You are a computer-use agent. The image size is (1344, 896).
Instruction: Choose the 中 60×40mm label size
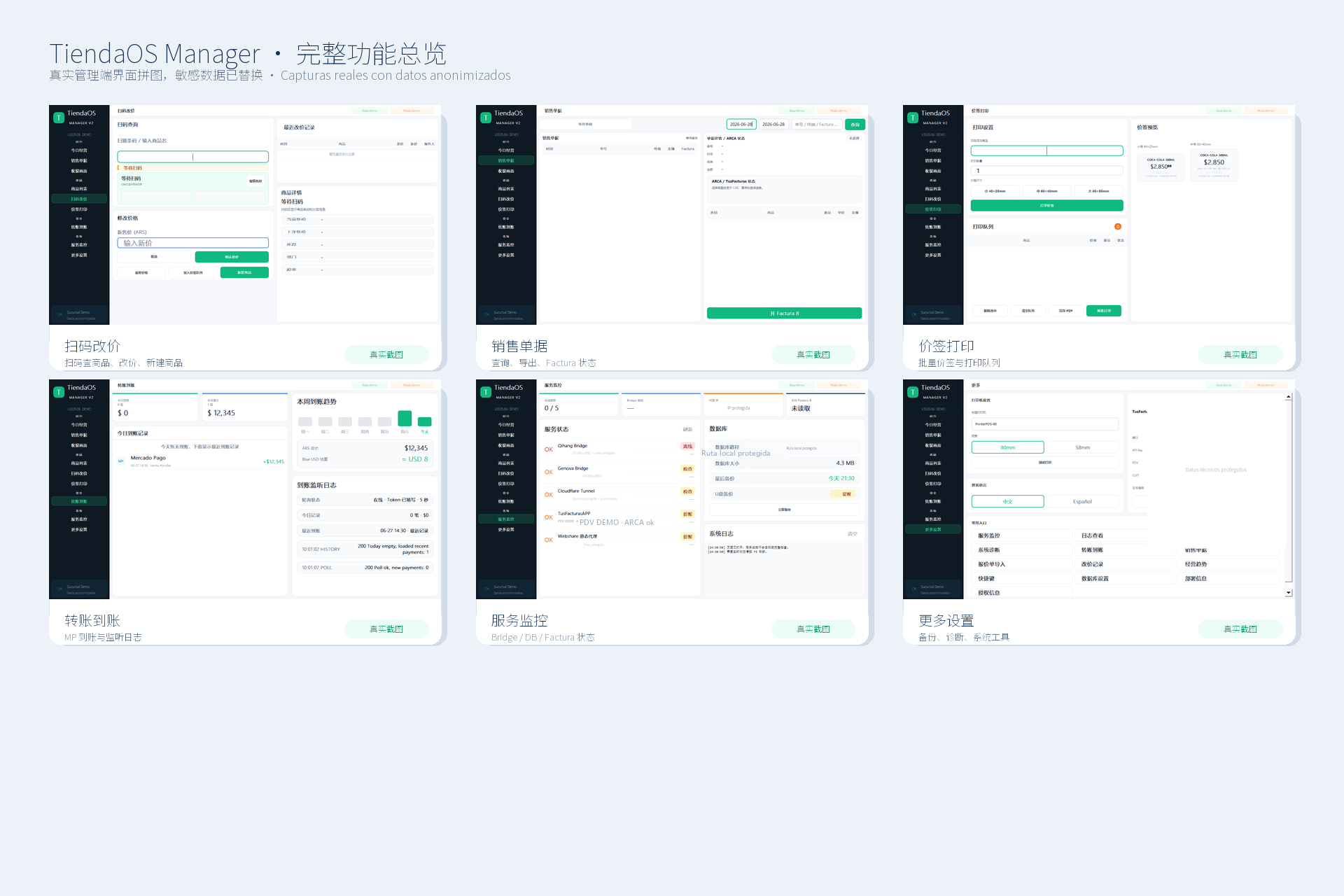tap(1046, 191)
